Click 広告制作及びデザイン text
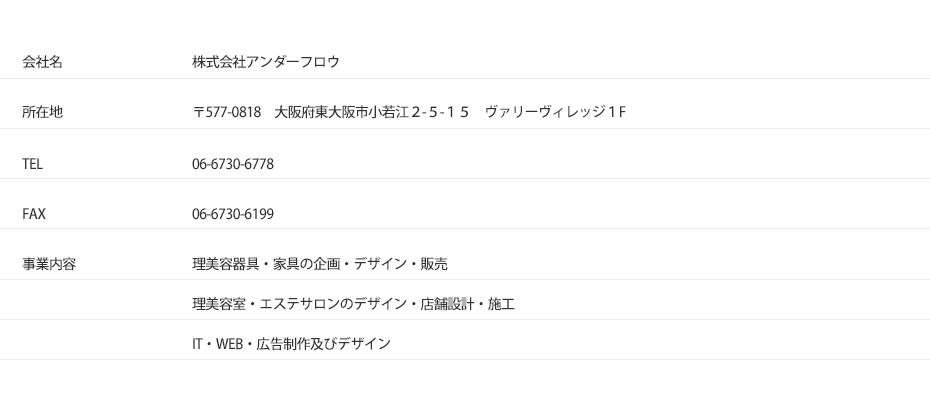 click(323, 344)
